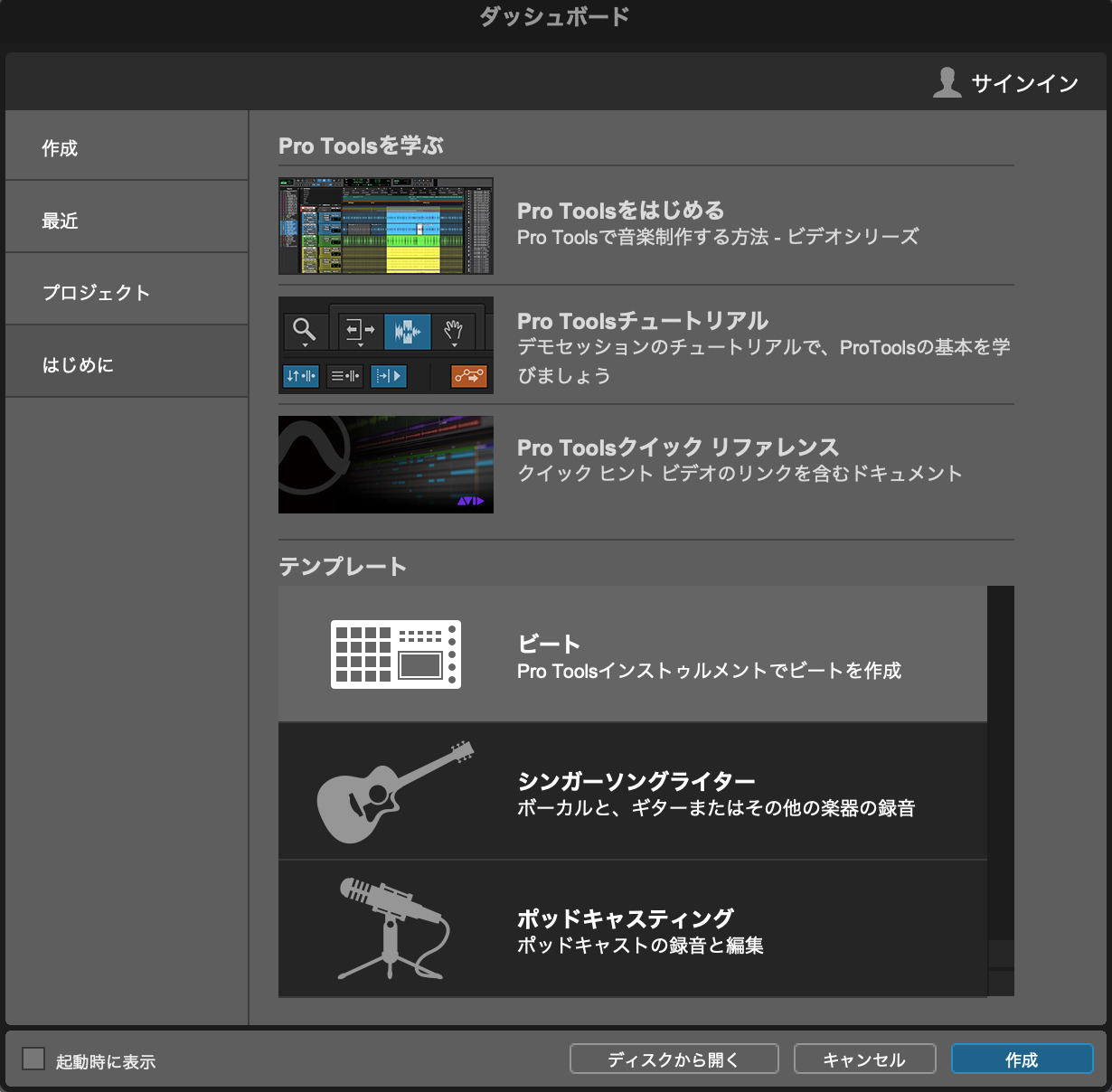
Task: Click the blue 作成 button
Action: click(1022, 1059)
